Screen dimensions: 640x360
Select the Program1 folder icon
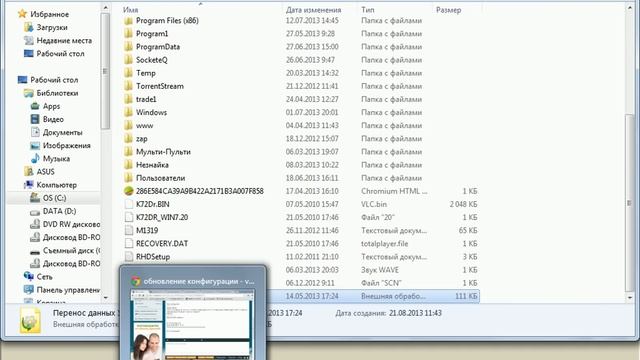tap(129, 33)
